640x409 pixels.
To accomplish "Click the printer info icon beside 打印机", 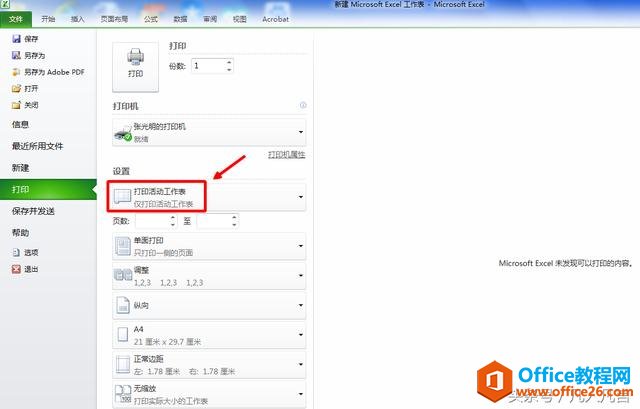I will (x=303, y=105).
